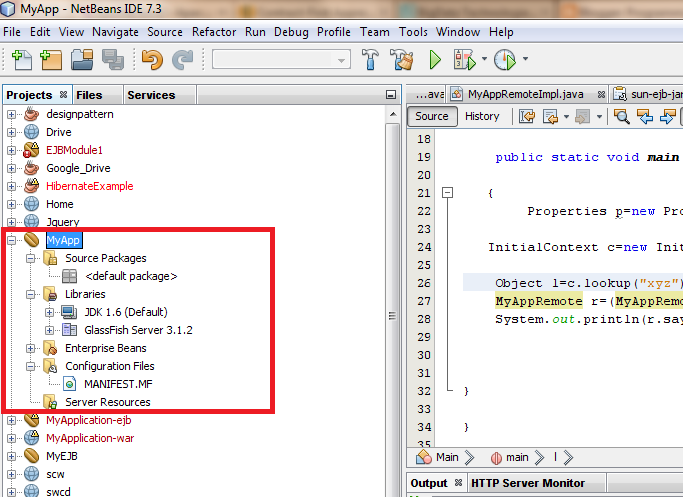
Task: Expand the designpattern project node
Action: click(11, 115)
